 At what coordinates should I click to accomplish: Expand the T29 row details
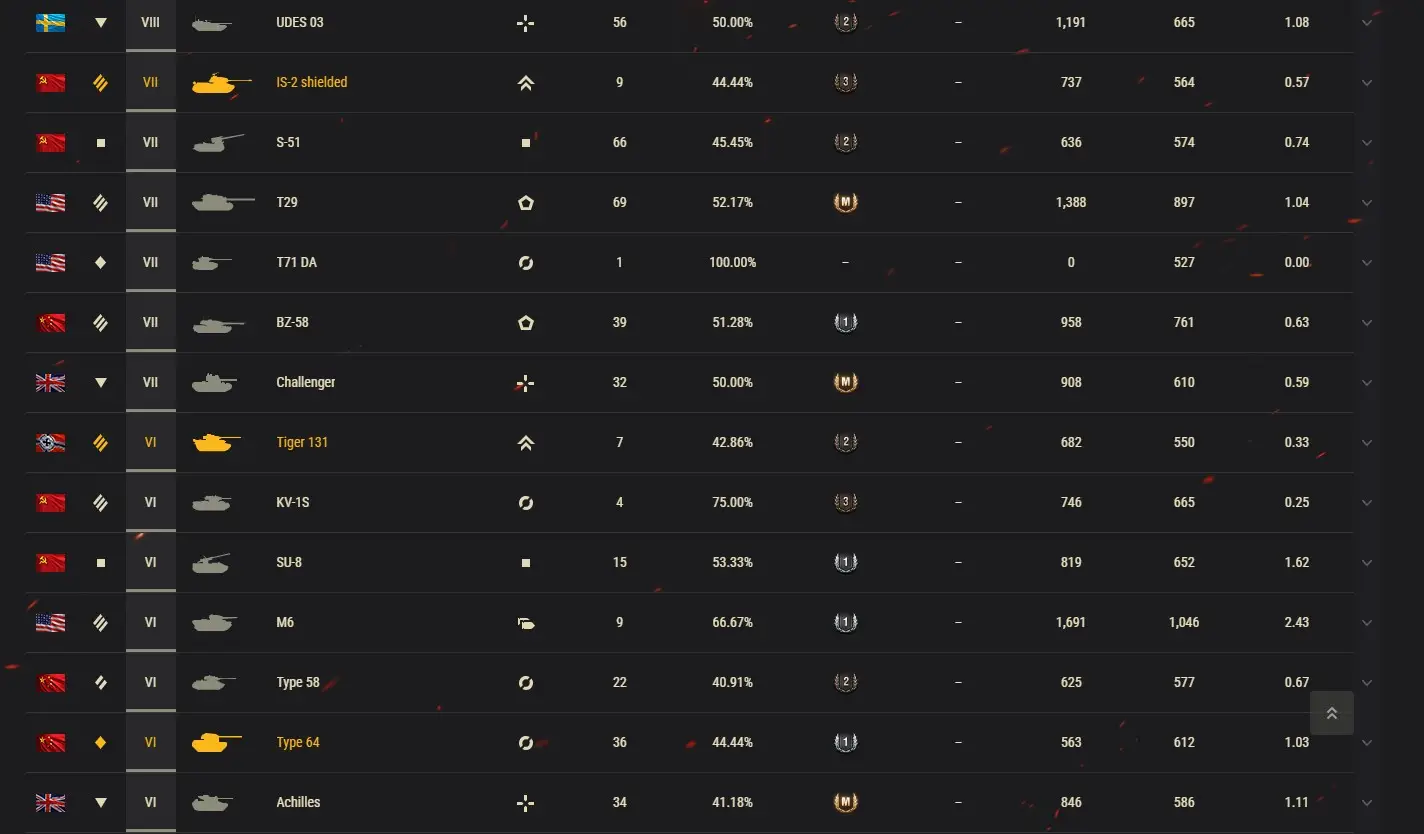pyautogui.click(x=1367, y=203)
